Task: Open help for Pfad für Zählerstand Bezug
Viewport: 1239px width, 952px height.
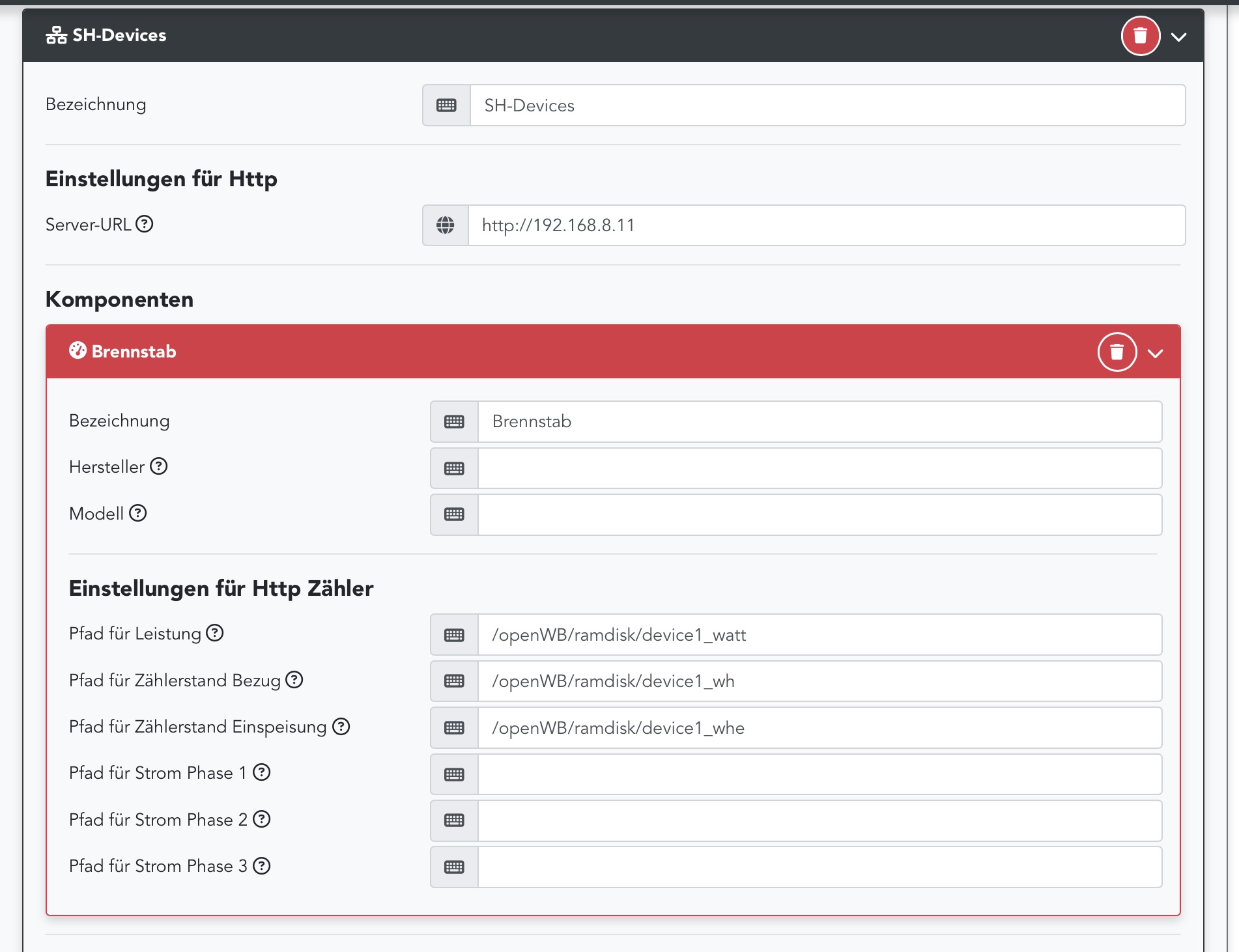Action: 294,680
